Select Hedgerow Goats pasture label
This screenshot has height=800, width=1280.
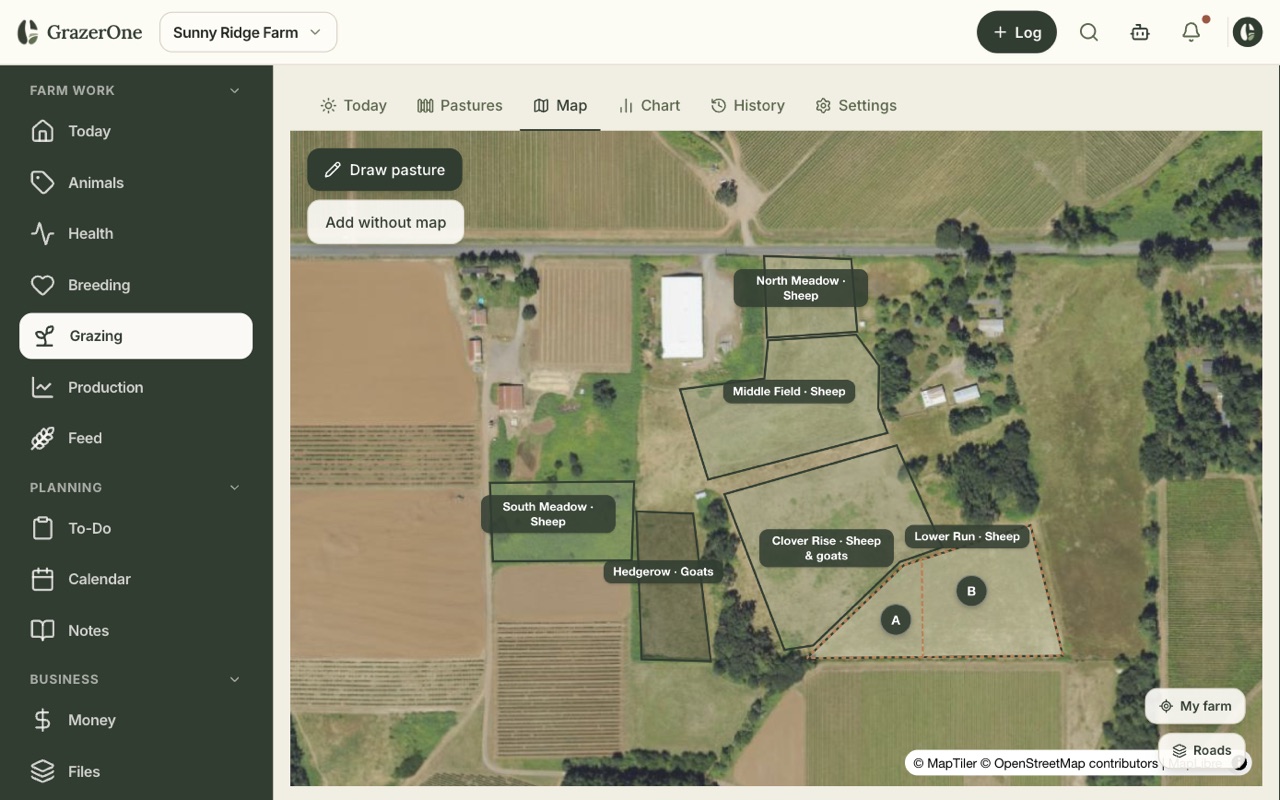pos(663,572)
